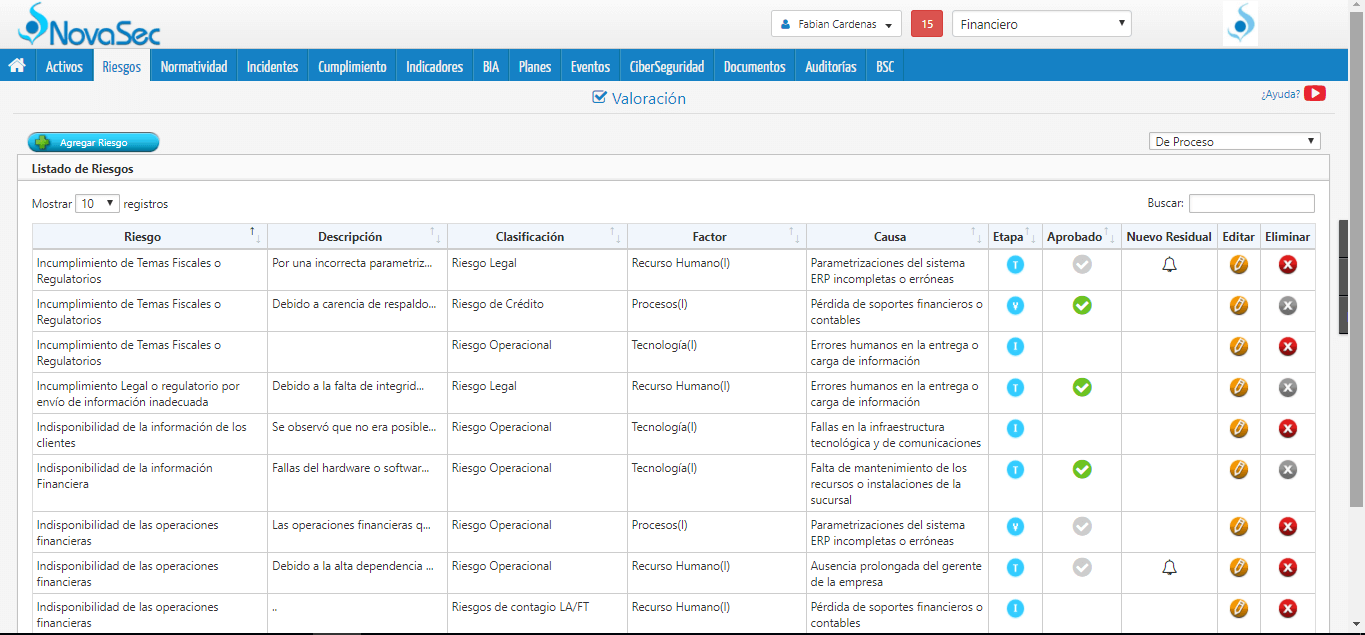Click the Agregar Riesgo button
Image resolution: width=1365 pixels, height=635 pixels.
[93, 142]
